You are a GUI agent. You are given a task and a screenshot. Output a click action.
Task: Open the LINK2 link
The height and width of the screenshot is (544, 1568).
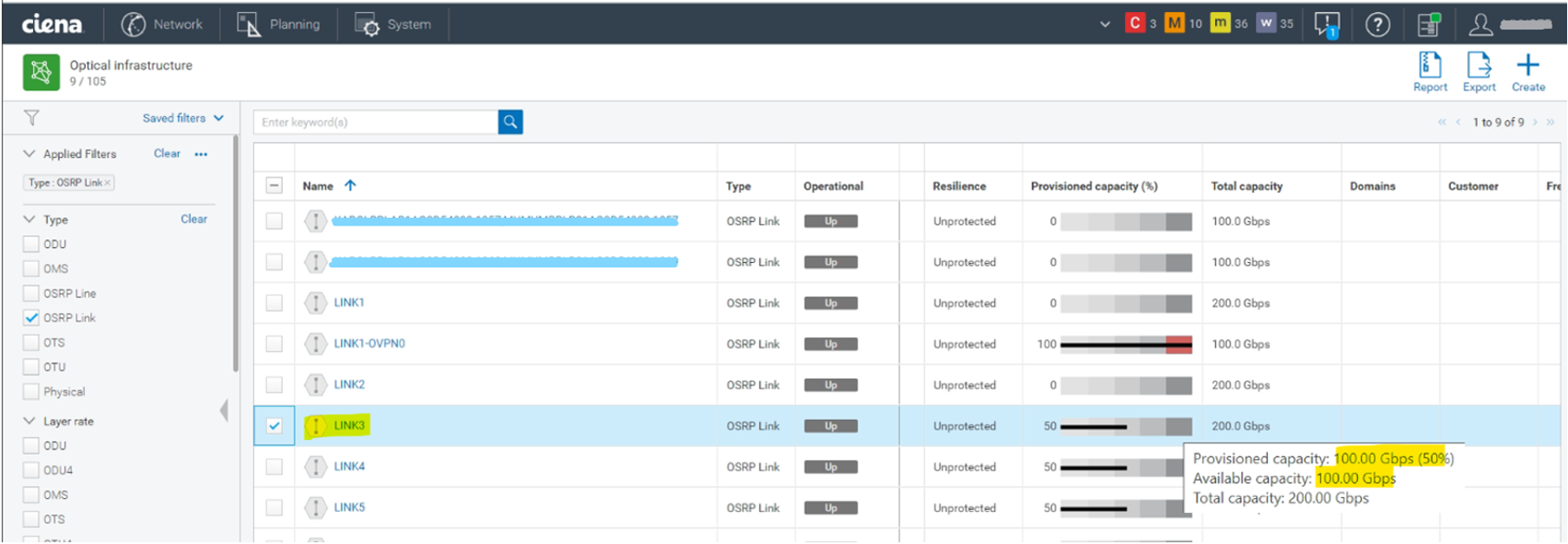click(349, 384)
